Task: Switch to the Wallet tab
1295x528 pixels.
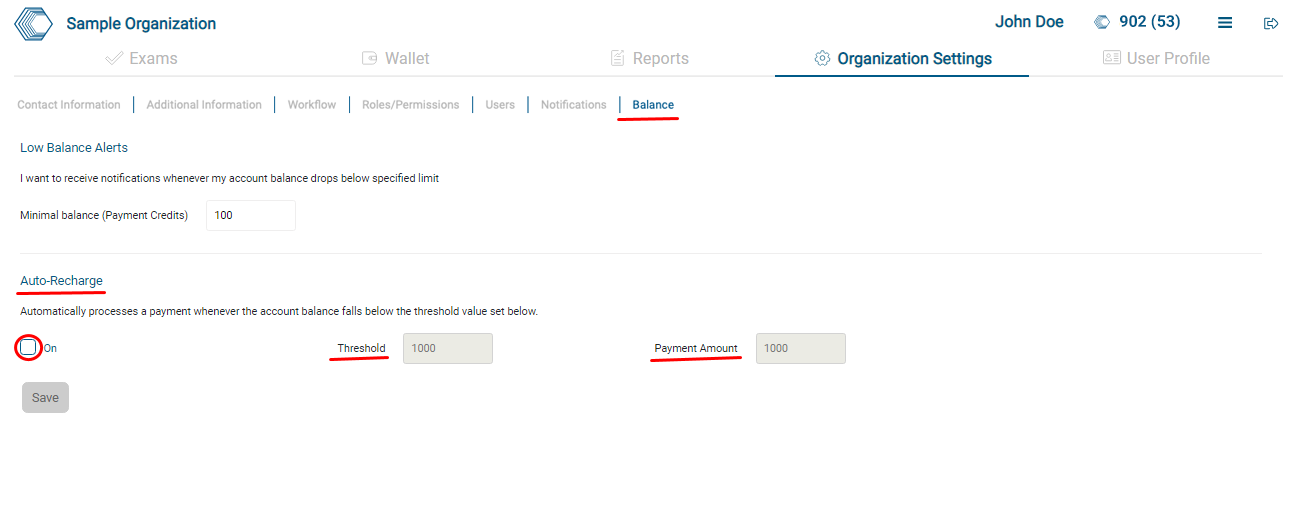Action: point(395,58)
